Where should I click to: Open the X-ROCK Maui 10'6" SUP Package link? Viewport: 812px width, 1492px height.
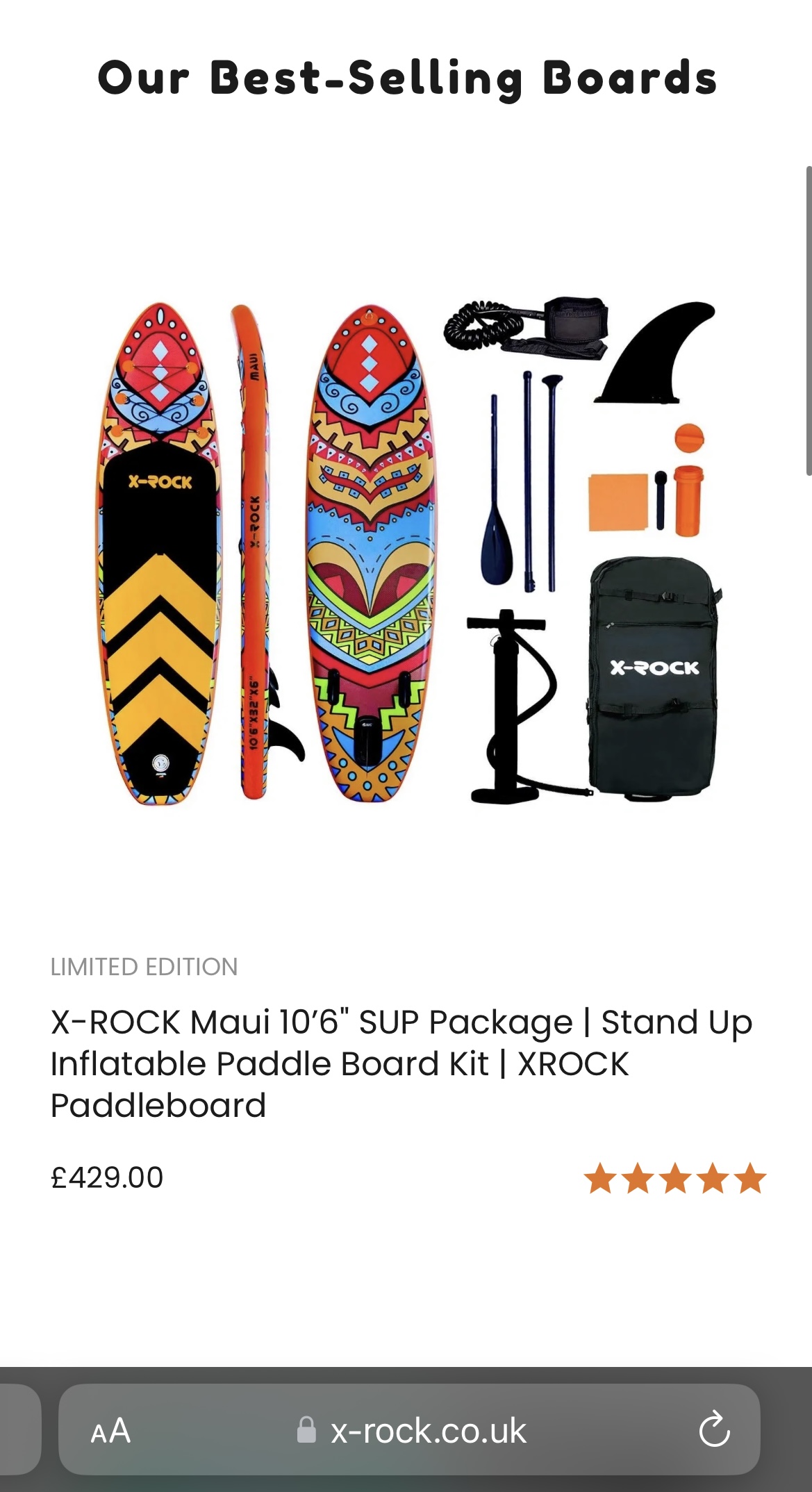pos(401,1063)
